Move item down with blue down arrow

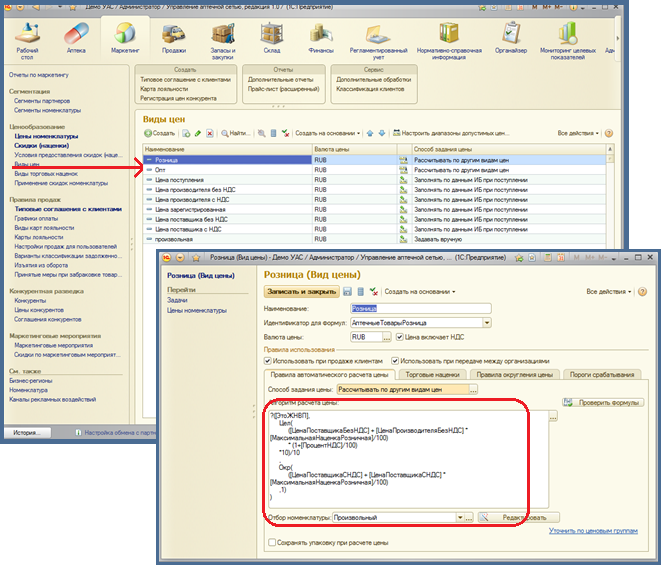[382, 133]
